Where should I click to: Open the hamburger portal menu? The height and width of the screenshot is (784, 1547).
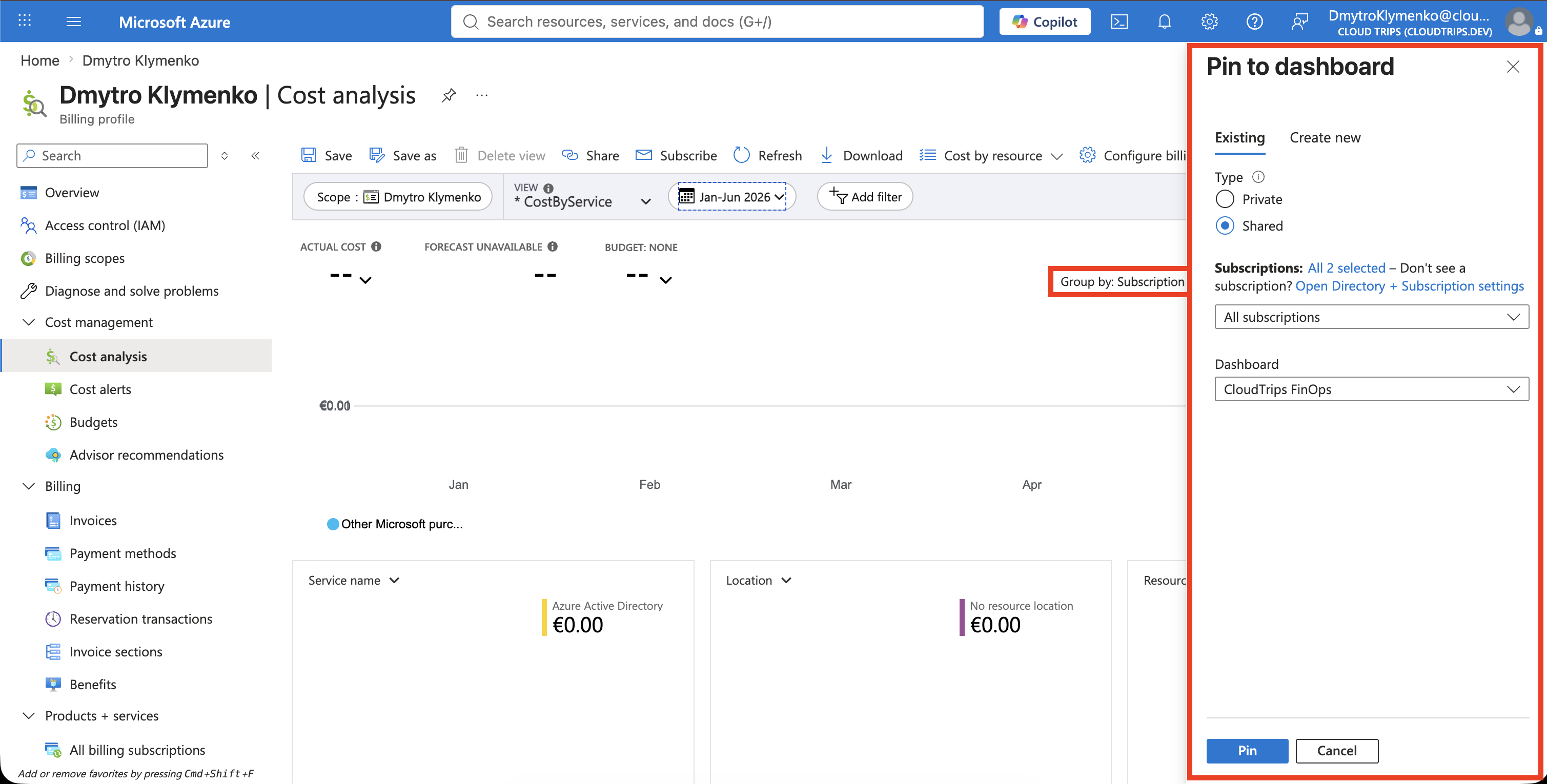[x=74, y=22]
